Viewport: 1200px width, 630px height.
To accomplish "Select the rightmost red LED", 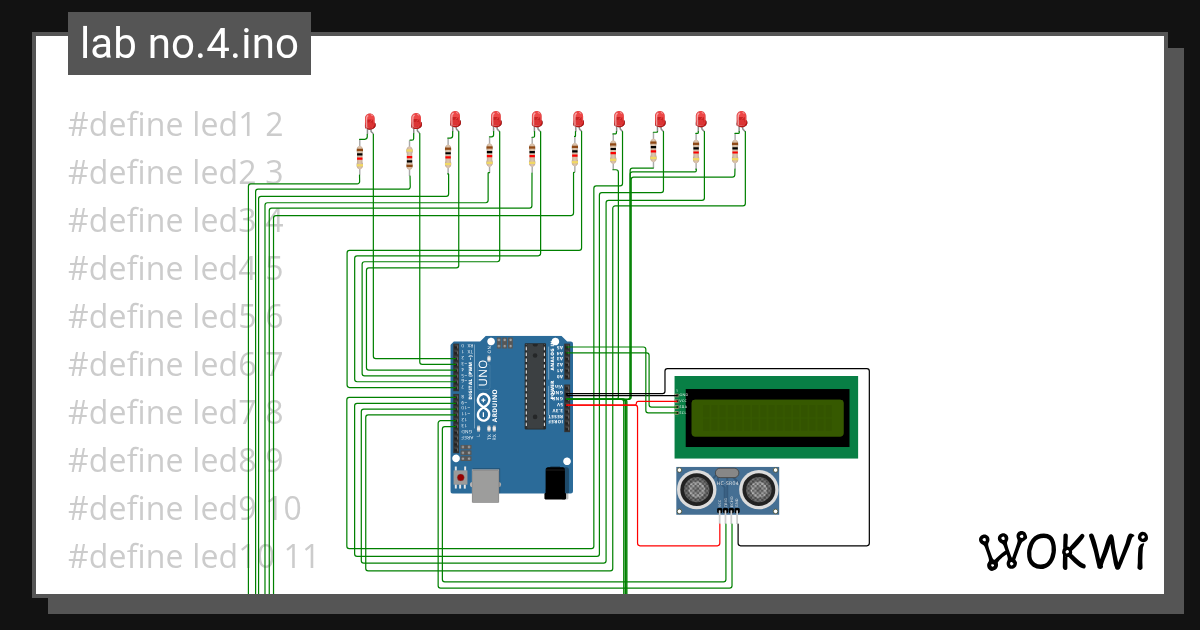I will tap(740, 118).
